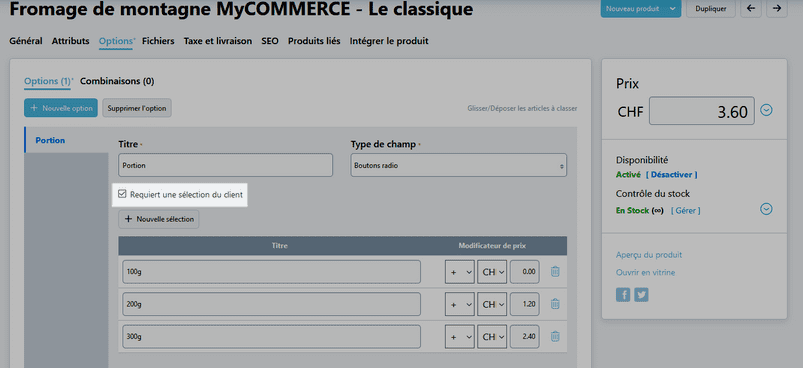
Task: Open sign dropdown for 200g row
Action: pyautogui.click(x=459, y=305)
